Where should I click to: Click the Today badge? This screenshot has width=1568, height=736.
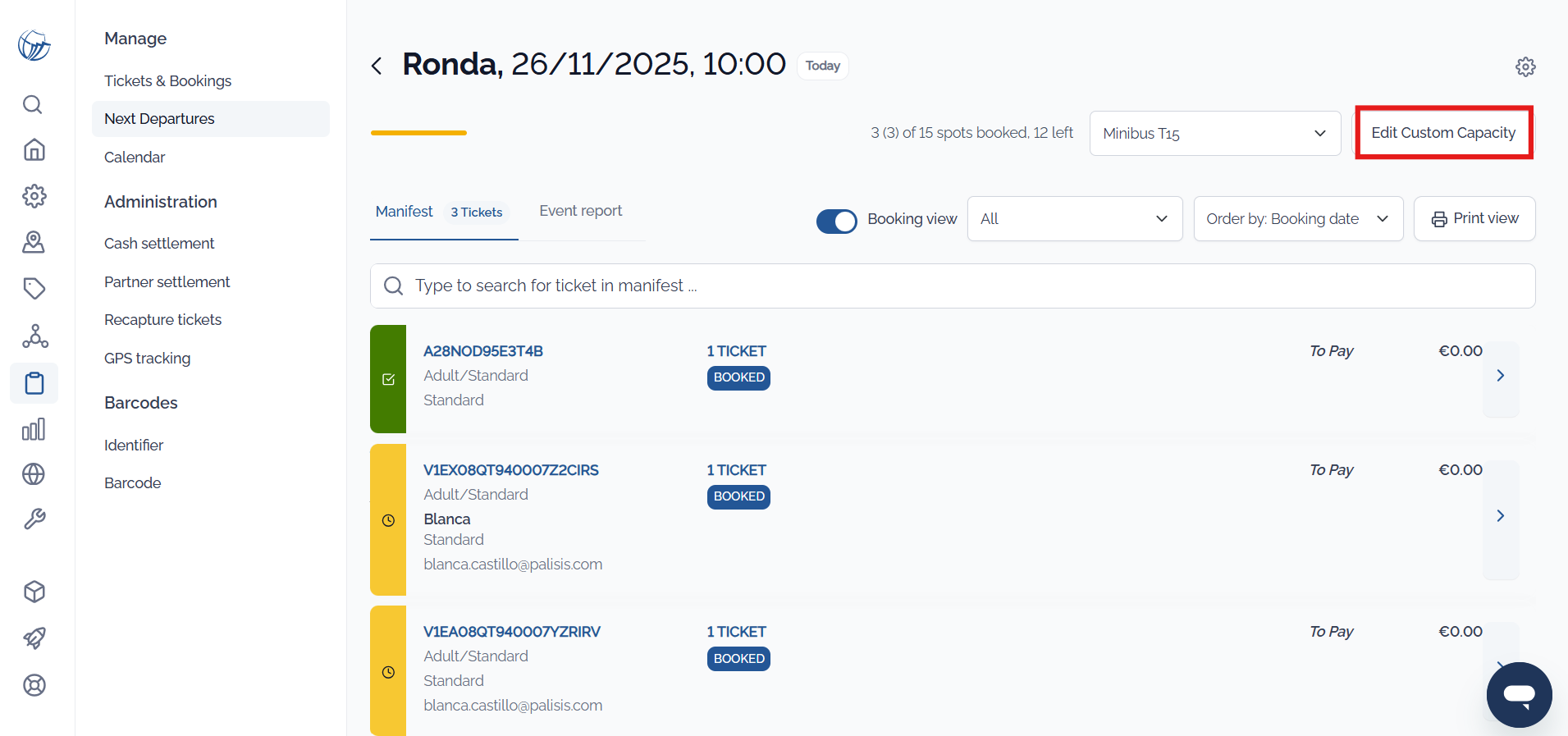pyautogui.click(x=823, y=66)
